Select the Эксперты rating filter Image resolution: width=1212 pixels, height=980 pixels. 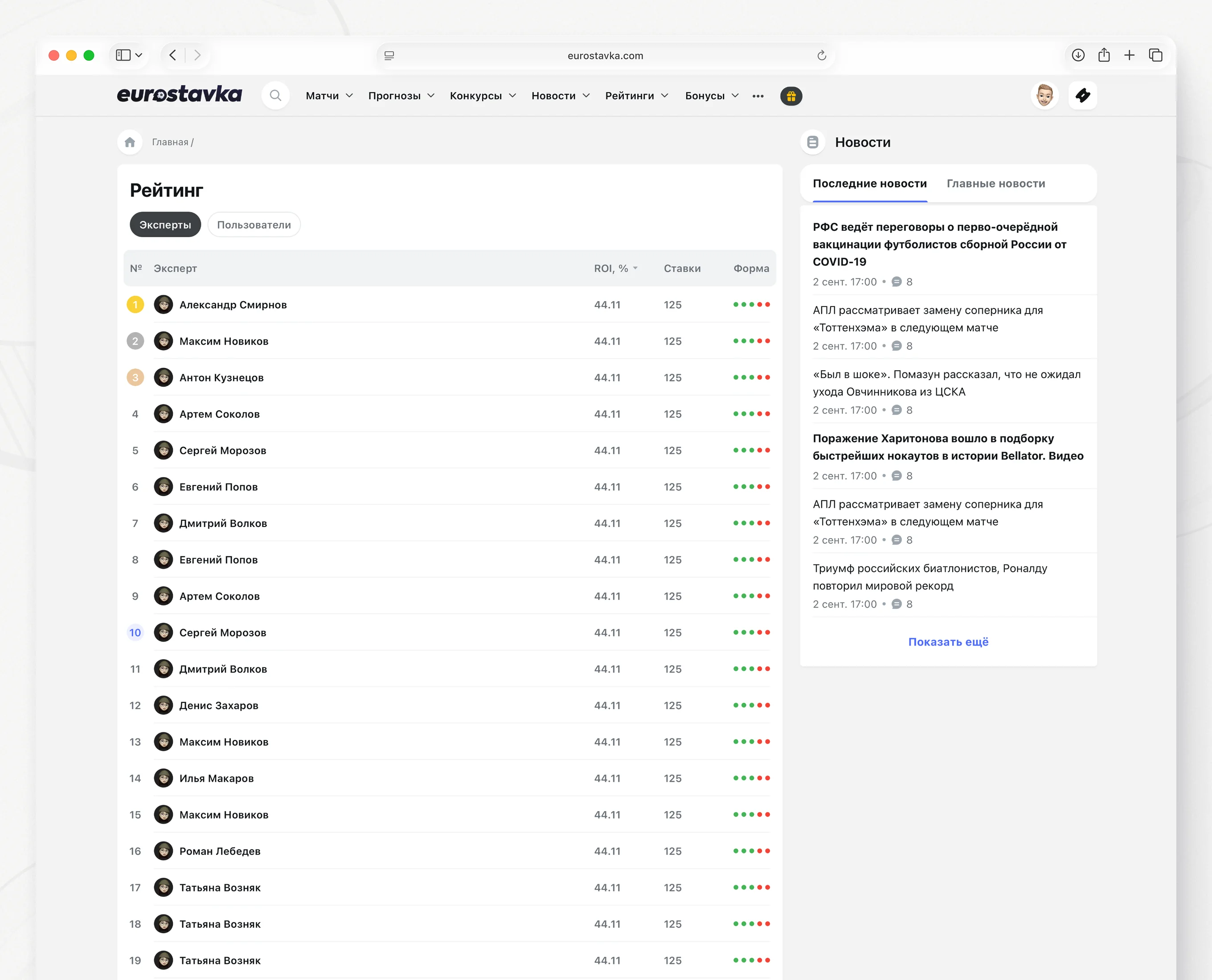click(165, 225)
